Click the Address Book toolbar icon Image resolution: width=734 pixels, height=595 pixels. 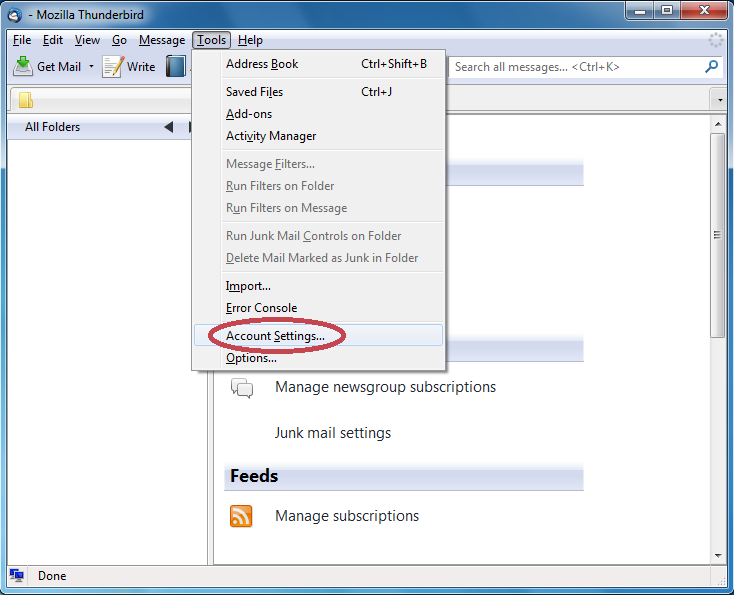176,66
